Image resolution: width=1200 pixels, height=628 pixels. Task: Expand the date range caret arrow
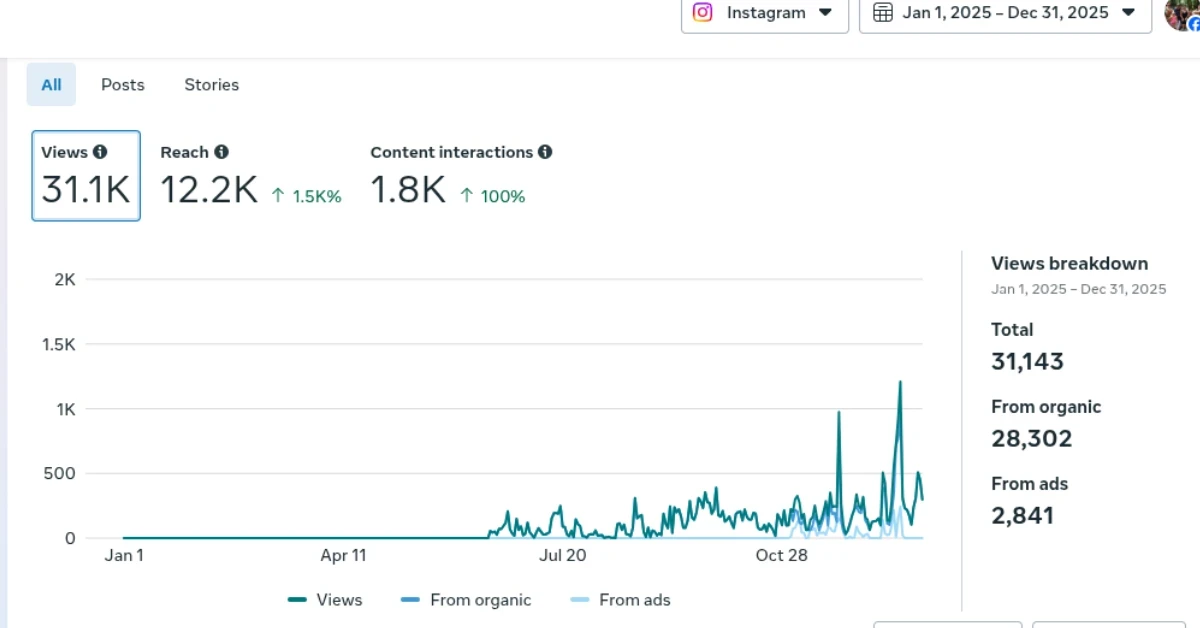pos(1128,13)
